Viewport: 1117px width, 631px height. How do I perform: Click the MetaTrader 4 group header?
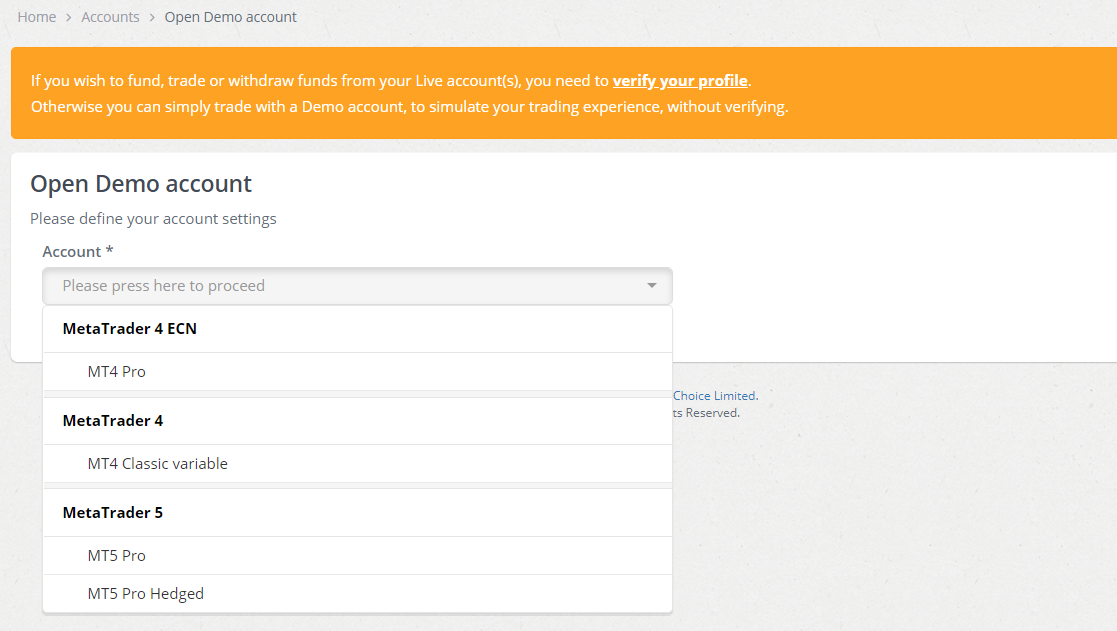coord(358,421)
